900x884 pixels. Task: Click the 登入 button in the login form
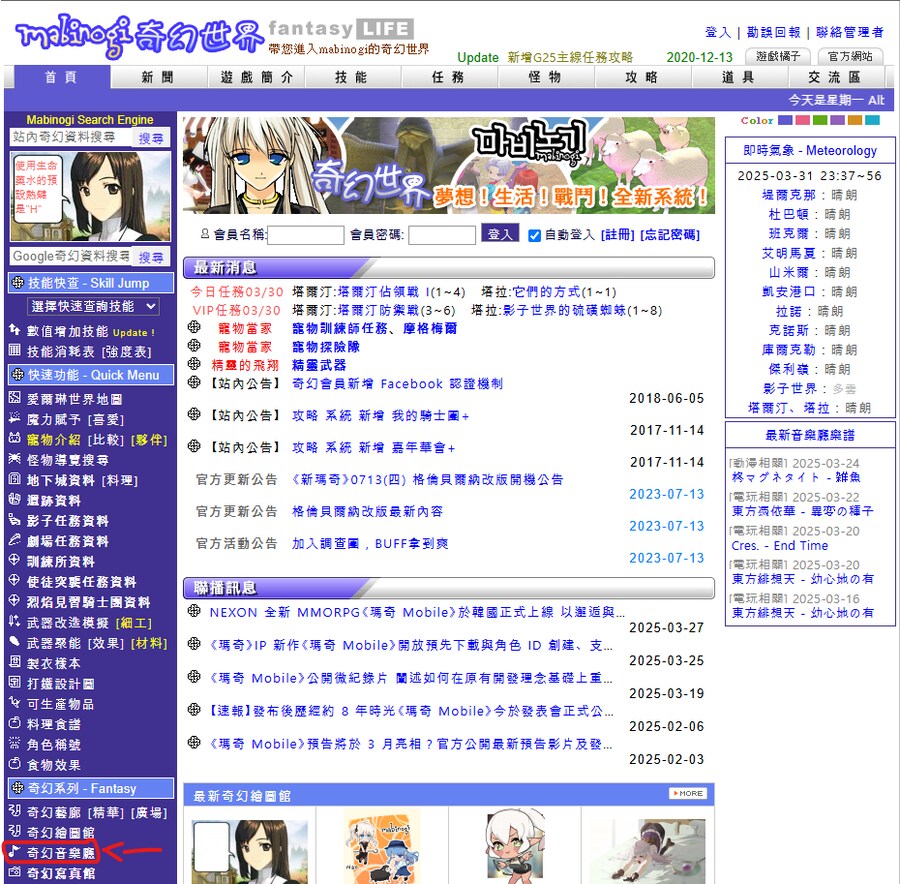(x=500, y=233)
